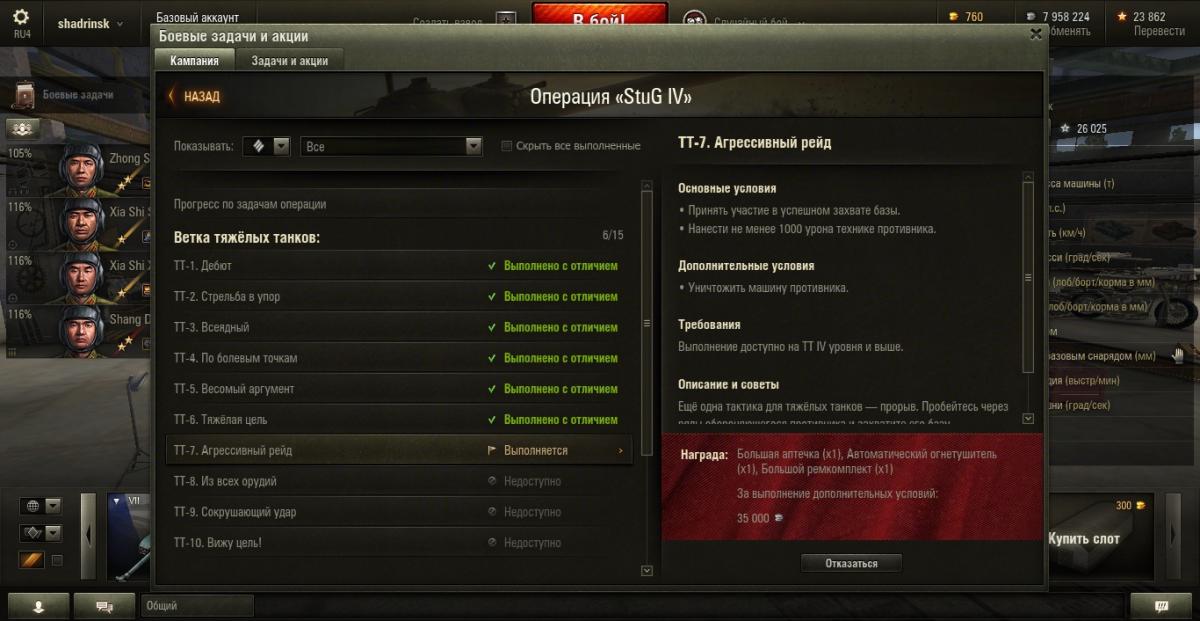The height and width of the screenshot is (621, 1200).
Task: Close the Боевые задачи и акции window
Action: tap(1036, 33)
